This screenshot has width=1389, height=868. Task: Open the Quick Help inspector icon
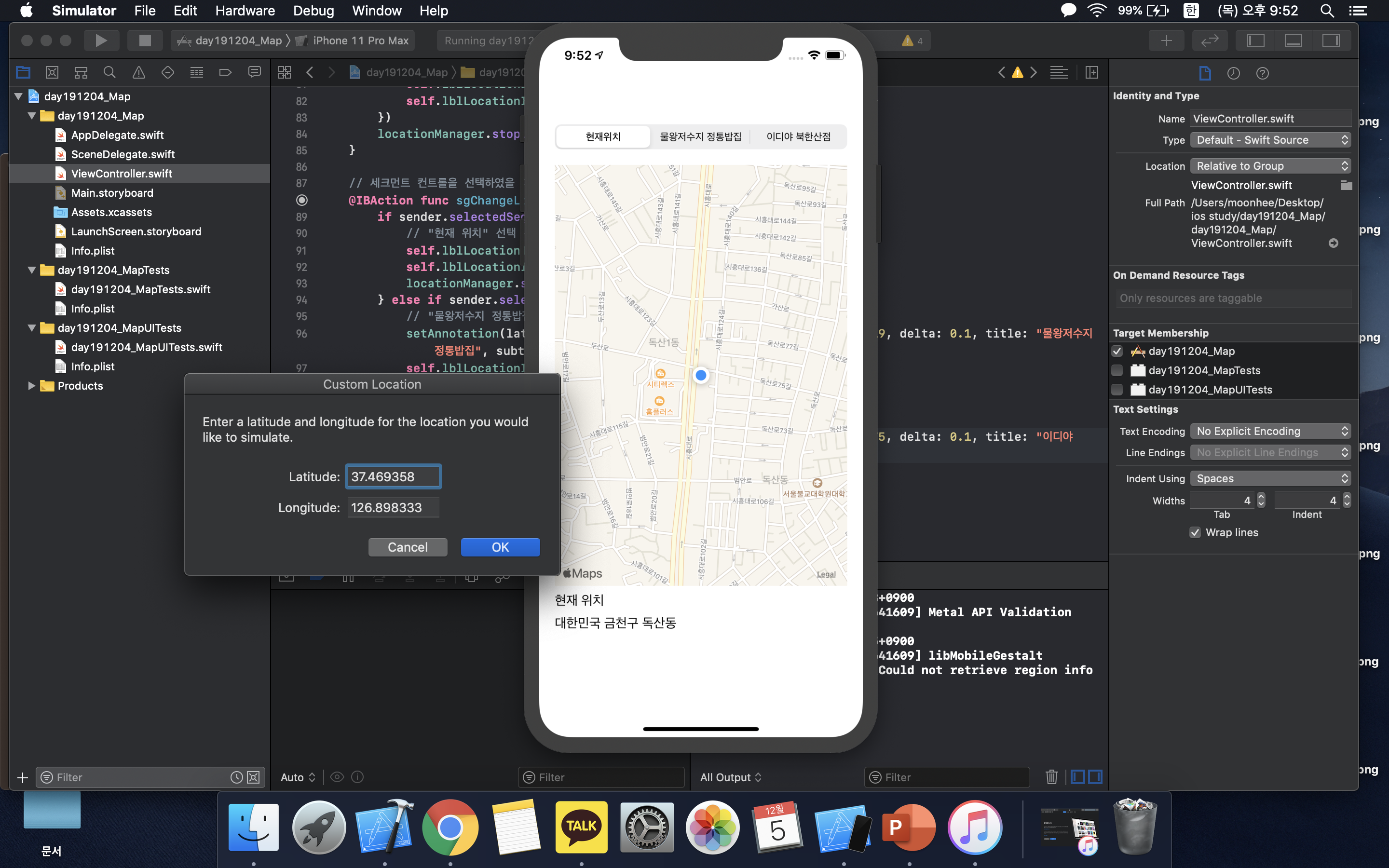pyautogui.click(x=1262, y=73)
